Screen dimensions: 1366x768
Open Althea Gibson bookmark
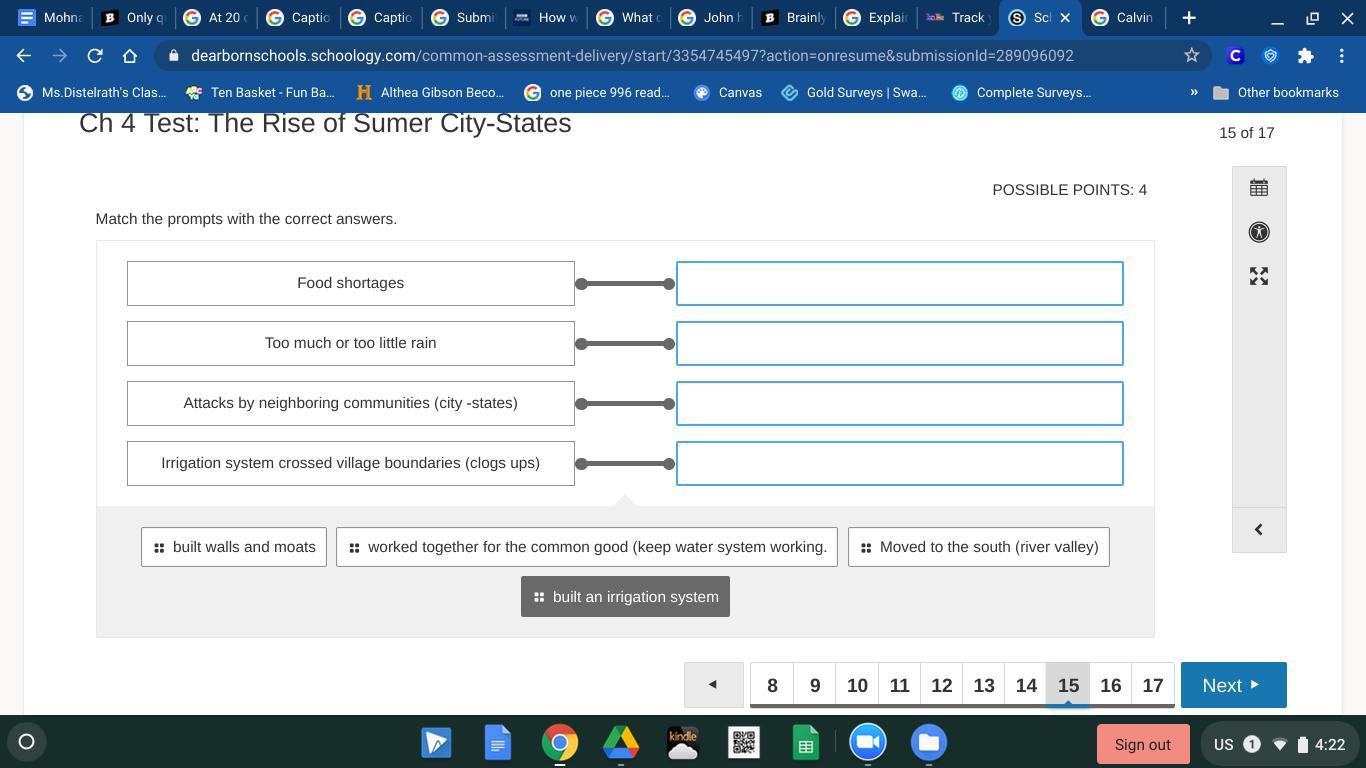430,92
